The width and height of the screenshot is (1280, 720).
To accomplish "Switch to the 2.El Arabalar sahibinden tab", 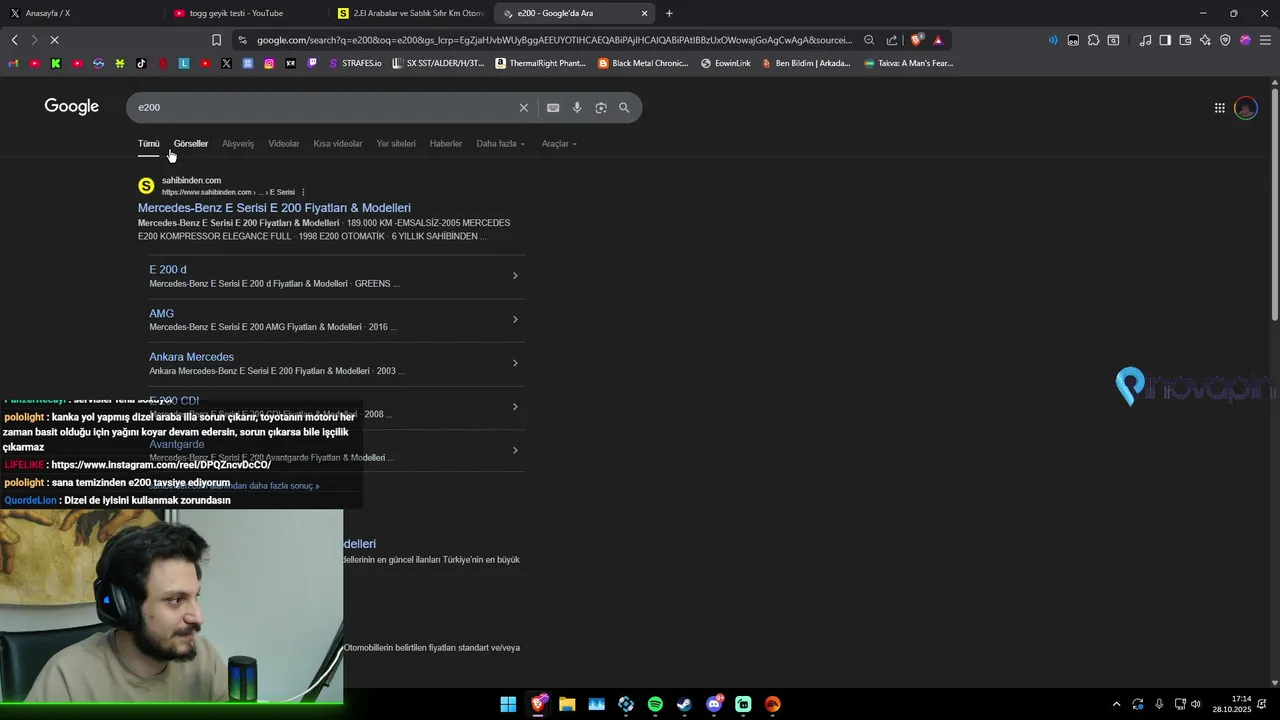I will click(x=410, y=13).
